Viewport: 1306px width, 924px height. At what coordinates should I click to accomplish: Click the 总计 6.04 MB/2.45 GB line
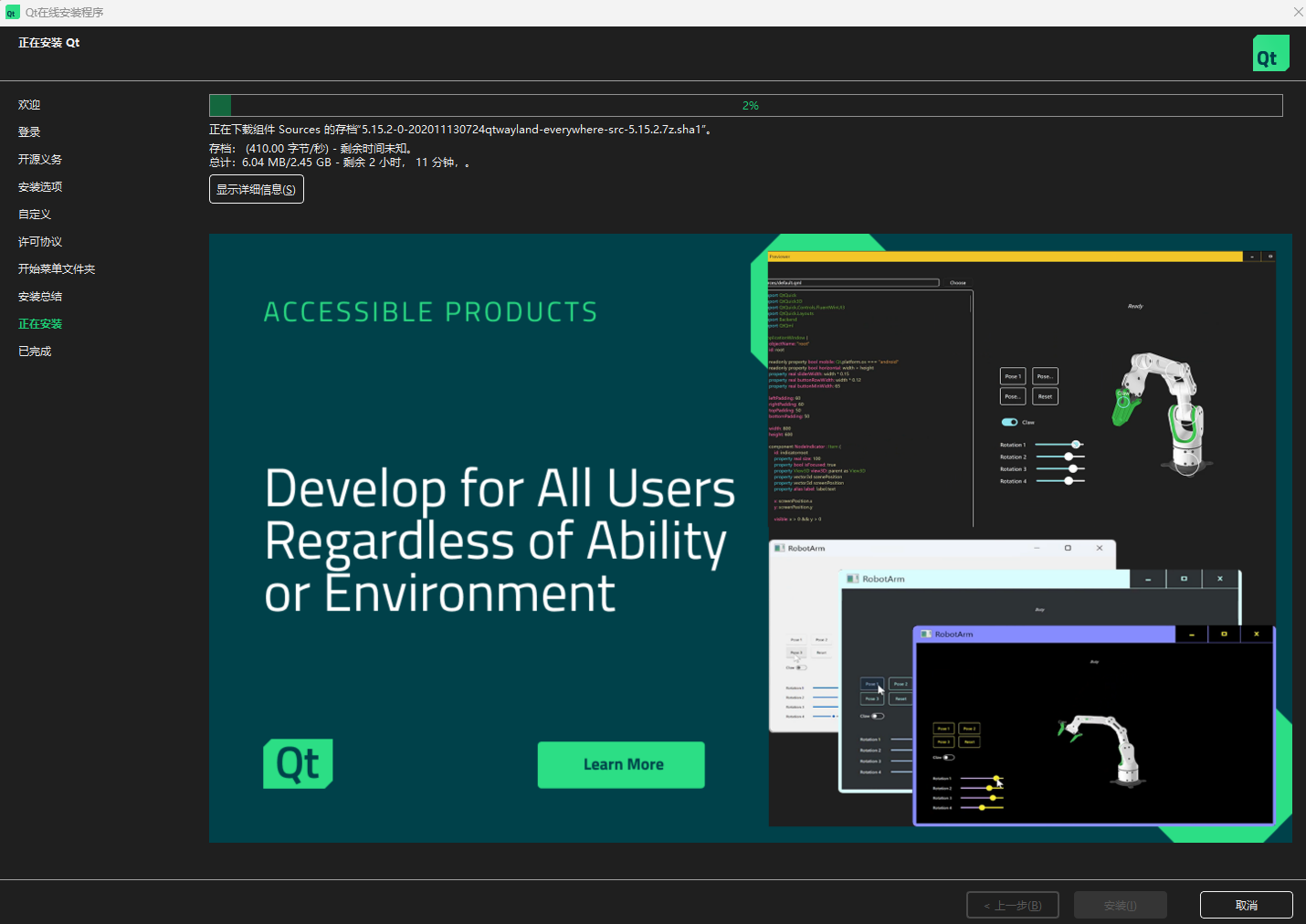point(340,163)
